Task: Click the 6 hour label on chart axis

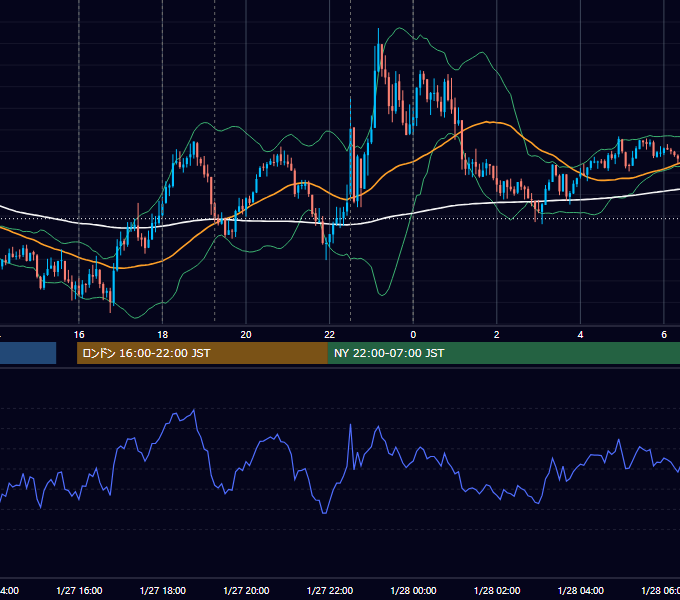Action: 664,335
